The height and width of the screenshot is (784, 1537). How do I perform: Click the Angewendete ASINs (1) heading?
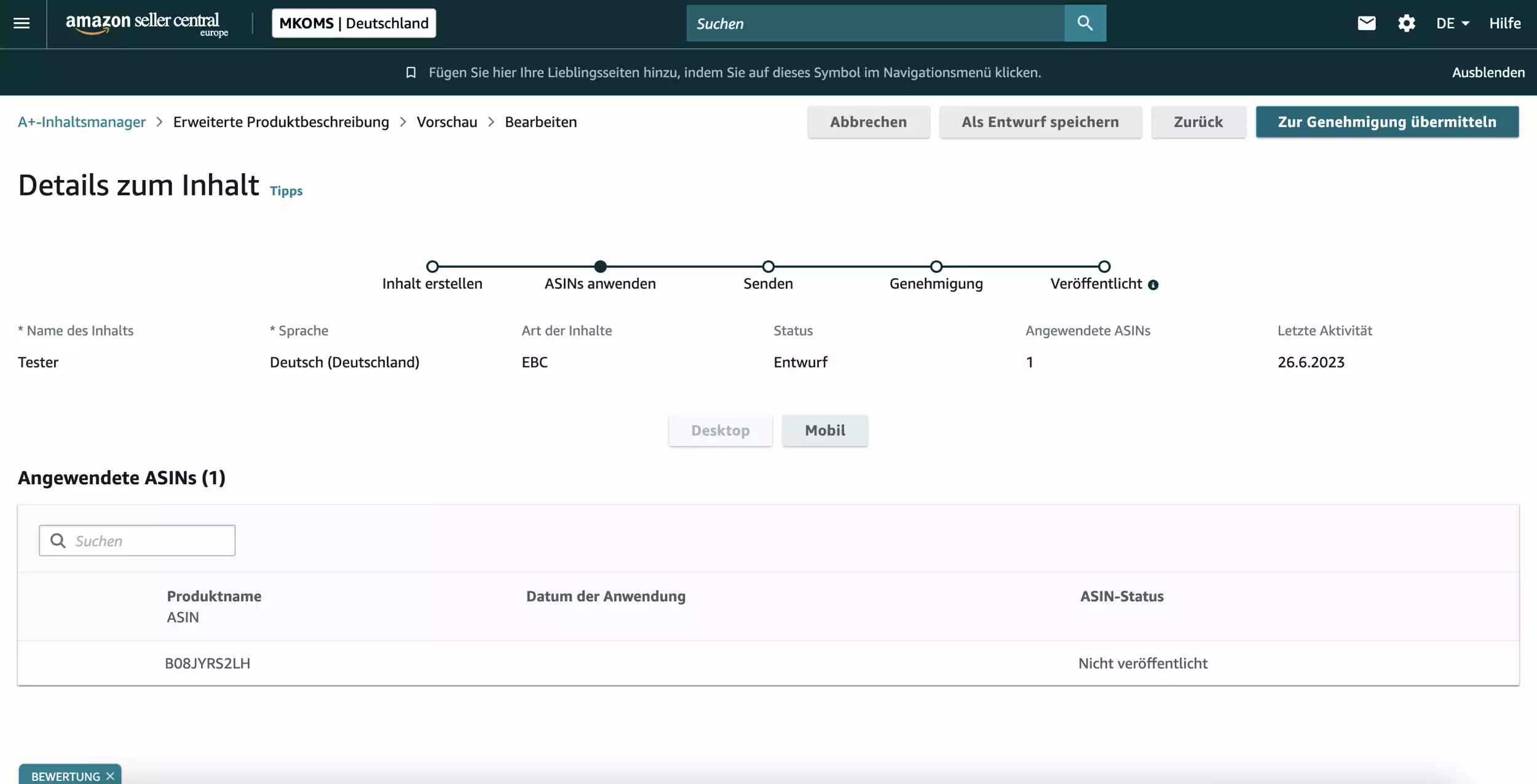pyautogui.click(x=122, y=478)
